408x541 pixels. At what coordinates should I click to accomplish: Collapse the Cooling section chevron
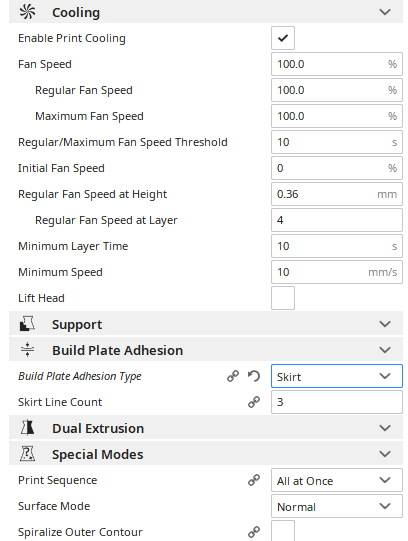[385, 12]
